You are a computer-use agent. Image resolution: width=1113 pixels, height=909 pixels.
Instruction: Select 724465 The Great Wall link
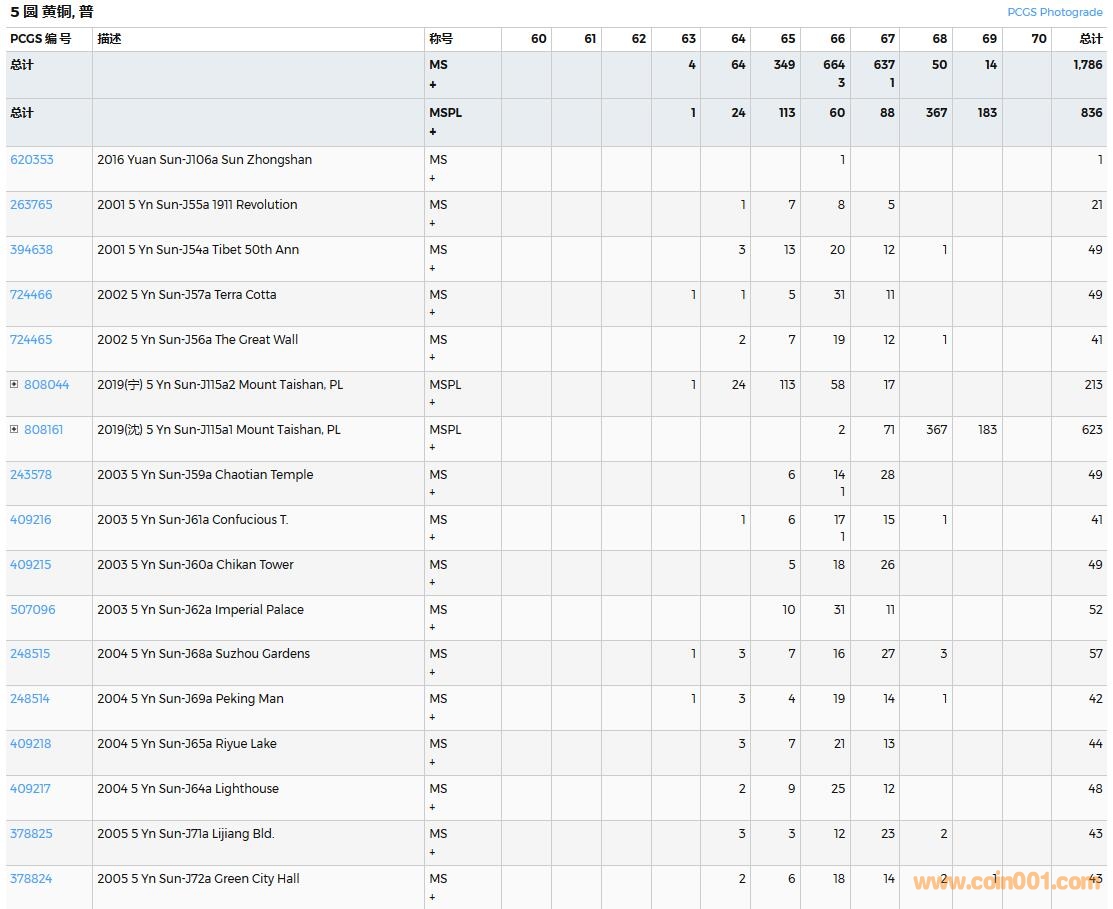[31, 340]
